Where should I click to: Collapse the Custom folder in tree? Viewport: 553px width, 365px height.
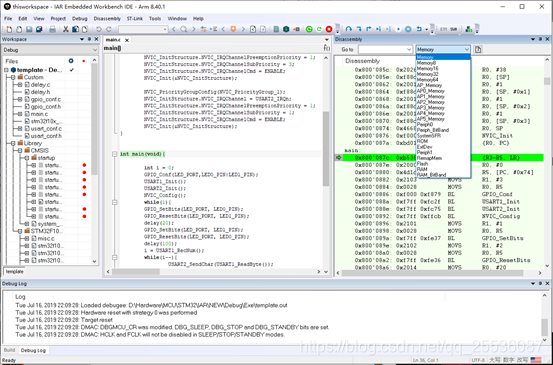point(13,77)
